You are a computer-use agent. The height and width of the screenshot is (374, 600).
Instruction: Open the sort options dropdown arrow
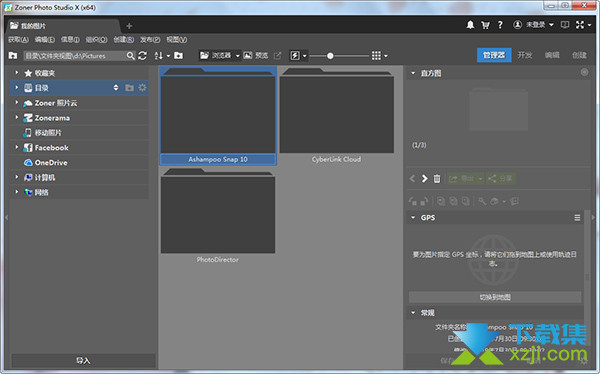[x=168, y=56]
